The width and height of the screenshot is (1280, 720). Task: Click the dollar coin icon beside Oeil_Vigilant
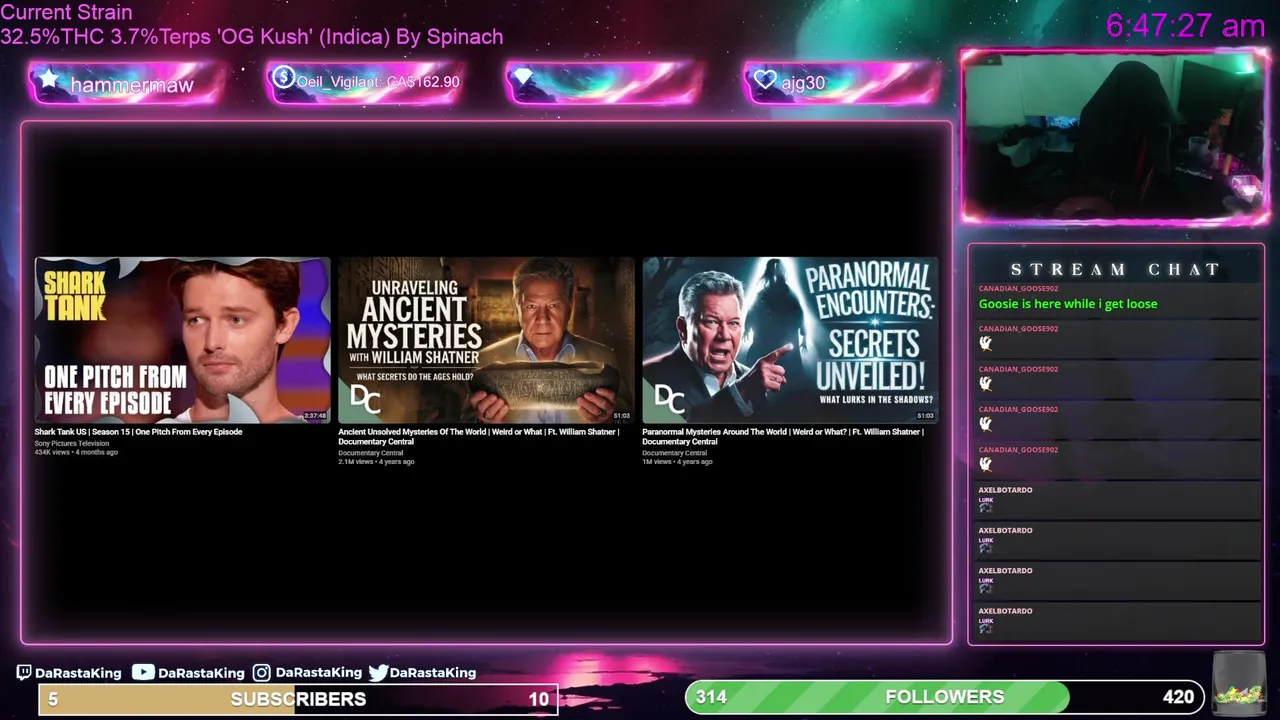pyautogui.click(x=283, y=77)
